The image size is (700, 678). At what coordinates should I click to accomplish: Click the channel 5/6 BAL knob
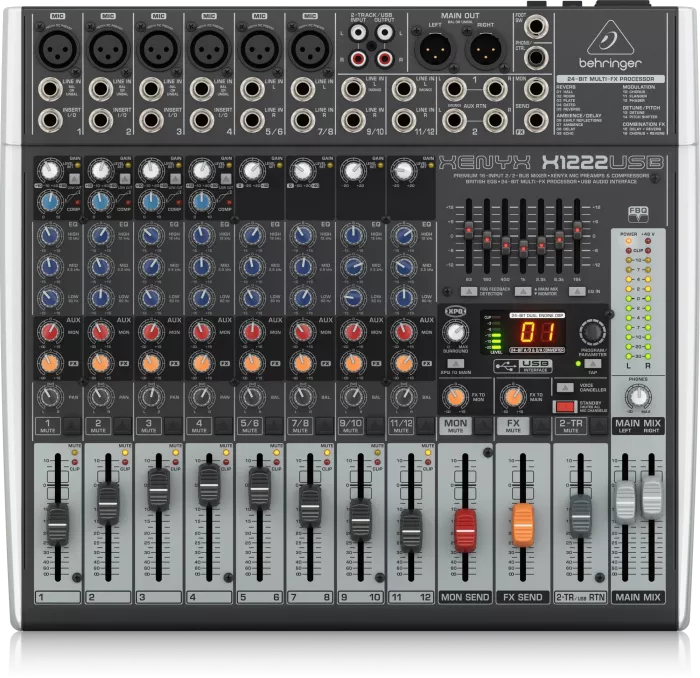pyautogui.click(x=252, y=396)
